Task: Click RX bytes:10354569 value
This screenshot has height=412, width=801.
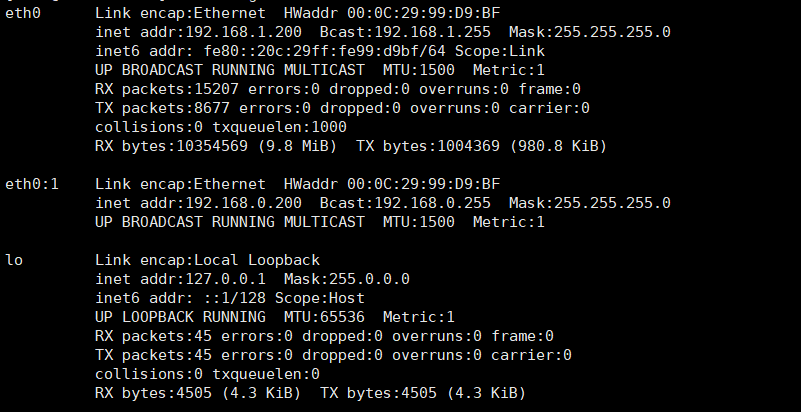Action: pyautogui.click(x=171, y=146)
